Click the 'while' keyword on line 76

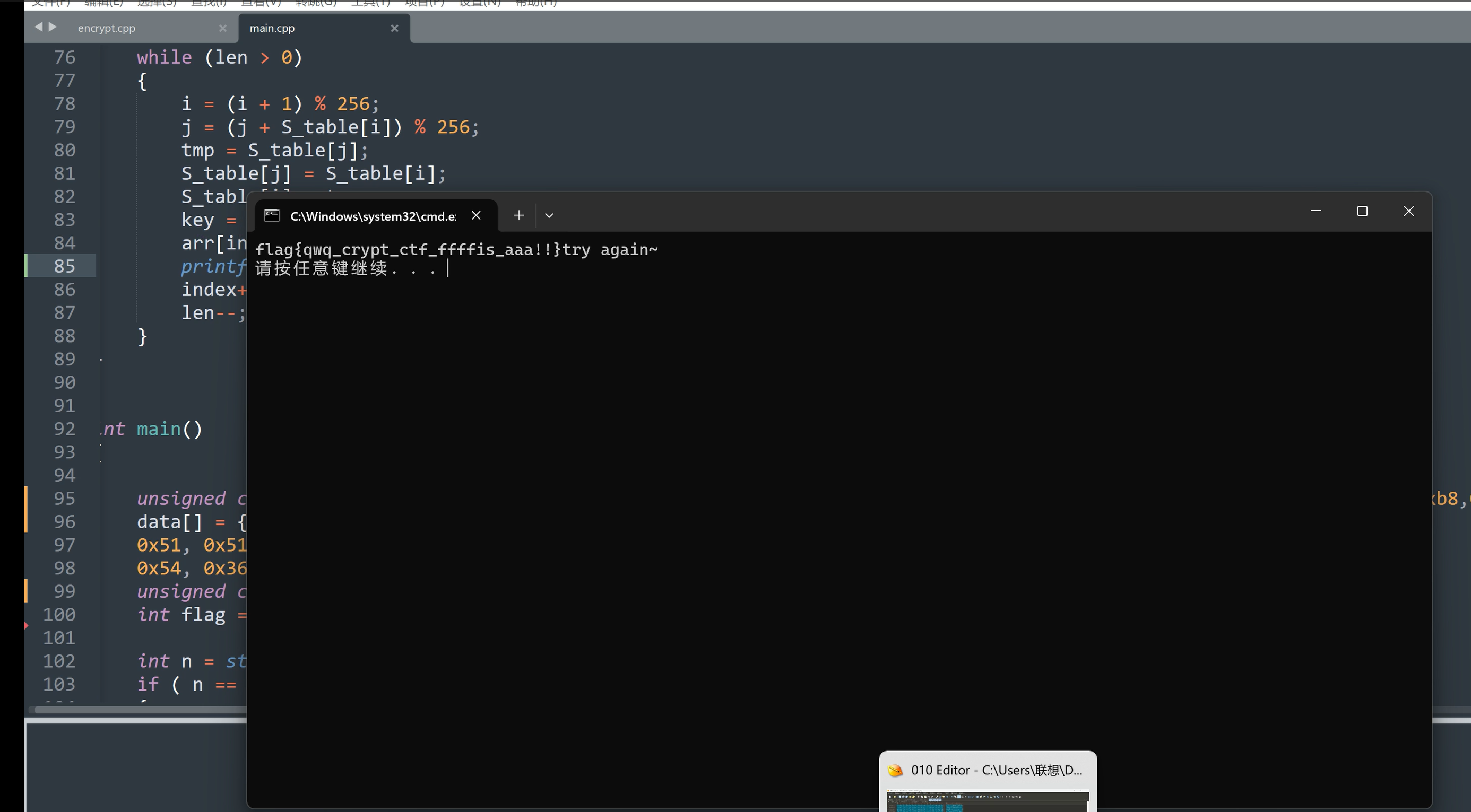[x=164, y=57]
